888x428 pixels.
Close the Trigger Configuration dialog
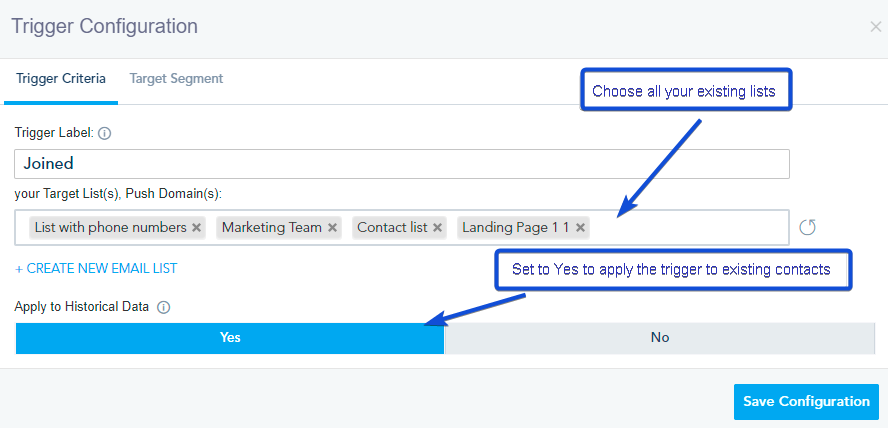pyautogui.click(x=875, y=27)
